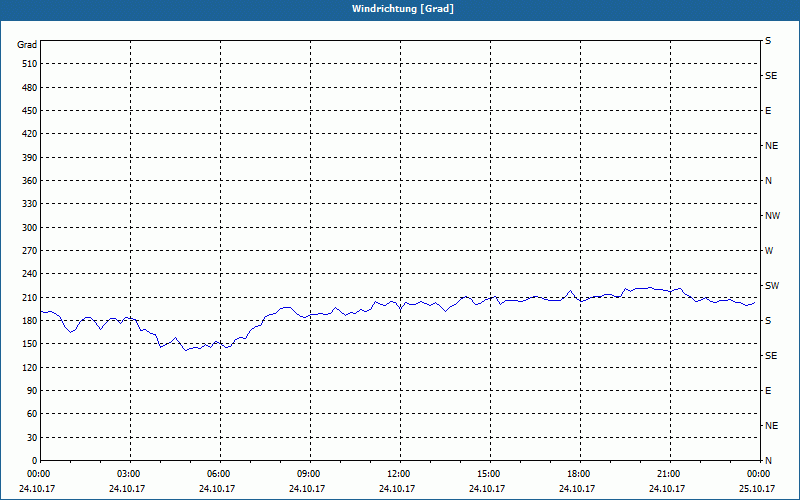Select the 360 value on degree axis
Viewport: 800px width, 500px height.
(30, 181)
